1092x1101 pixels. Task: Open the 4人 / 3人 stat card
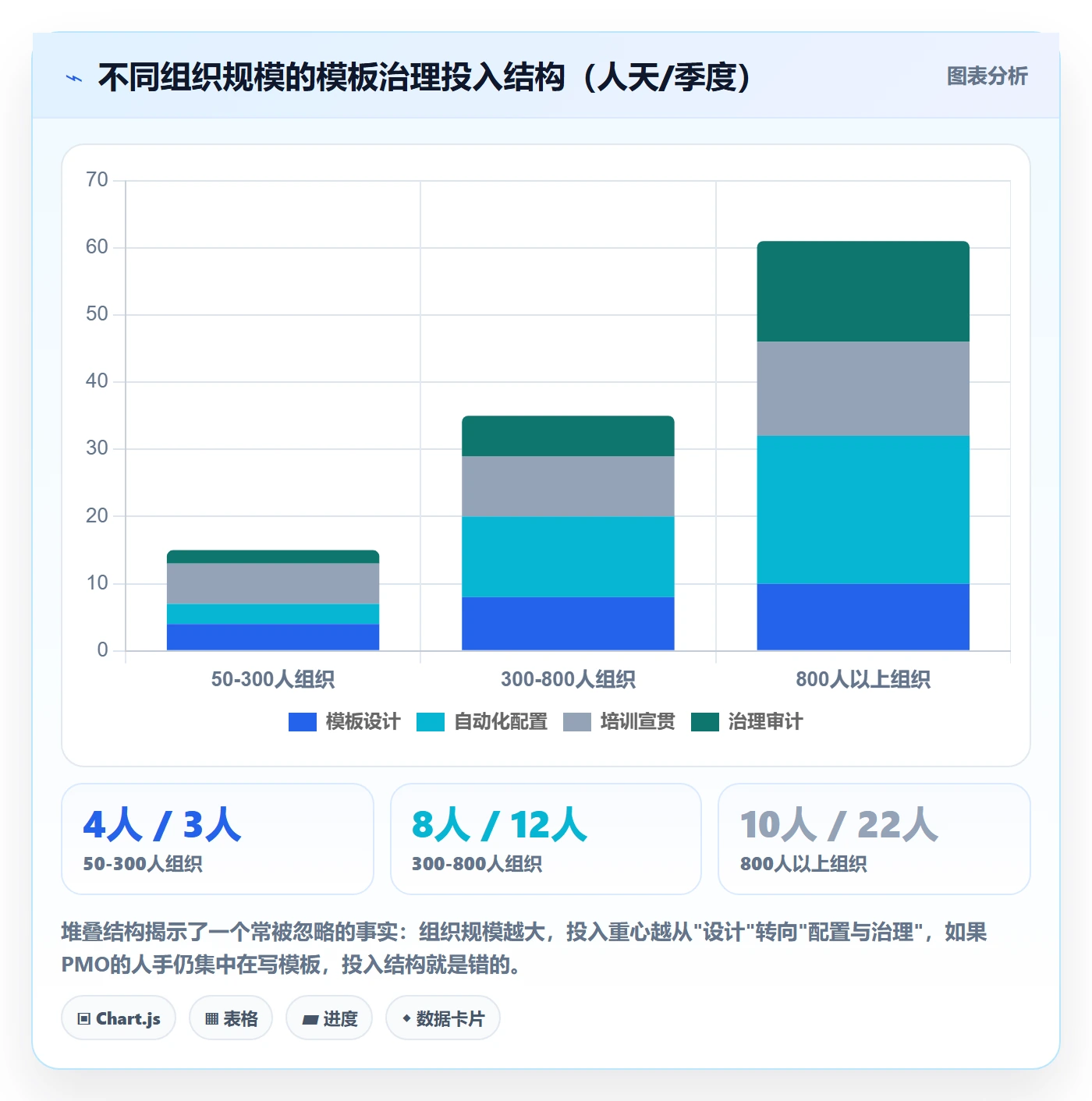click(218, 839)
